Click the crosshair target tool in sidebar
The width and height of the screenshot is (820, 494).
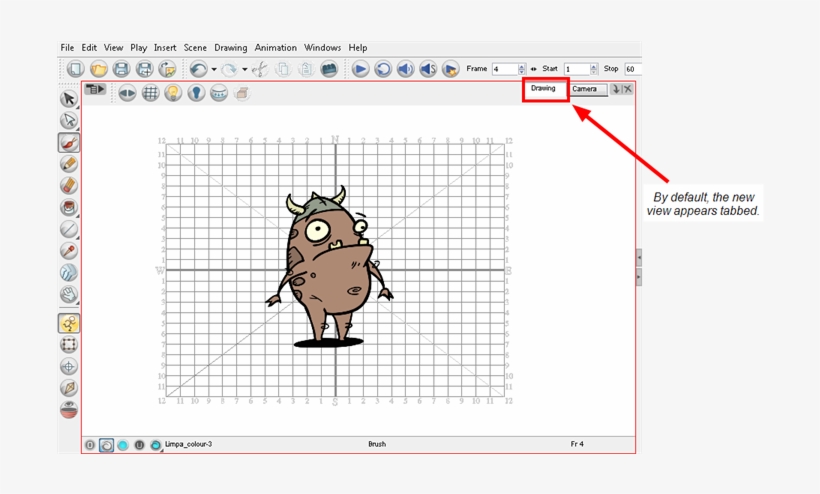(69, 366)
